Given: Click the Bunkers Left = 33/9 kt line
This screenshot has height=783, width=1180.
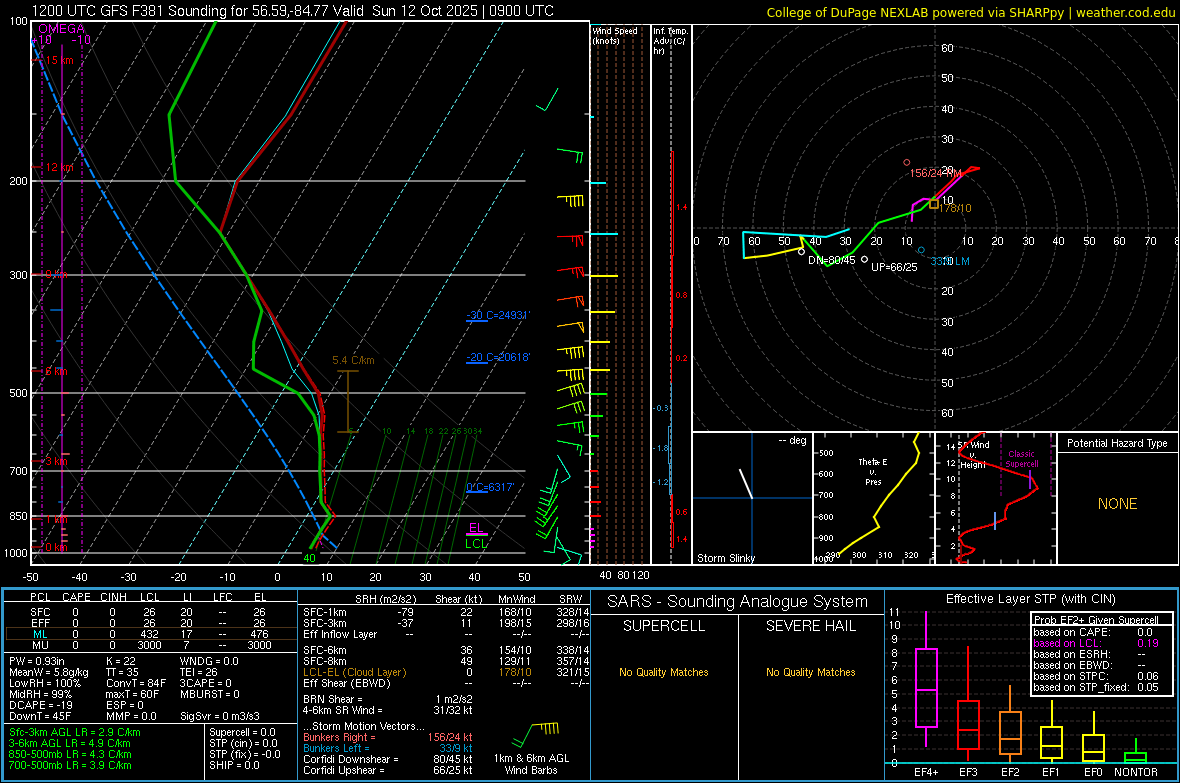Looking at the screenshot, I should coord(388,748).
